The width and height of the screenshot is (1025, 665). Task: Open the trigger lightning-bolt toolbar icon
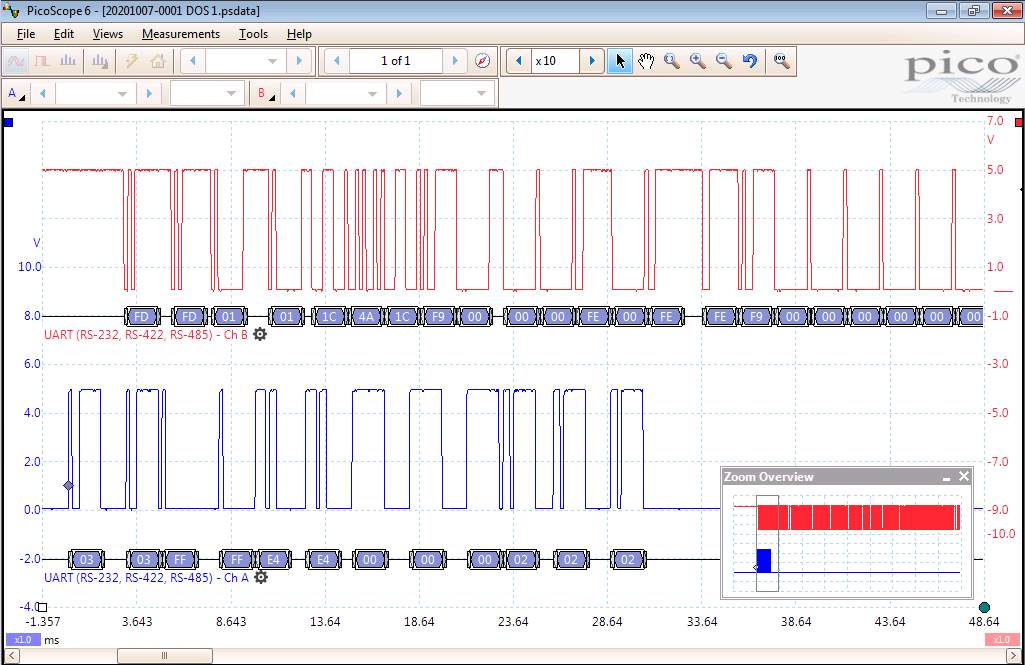coord(131,61)
